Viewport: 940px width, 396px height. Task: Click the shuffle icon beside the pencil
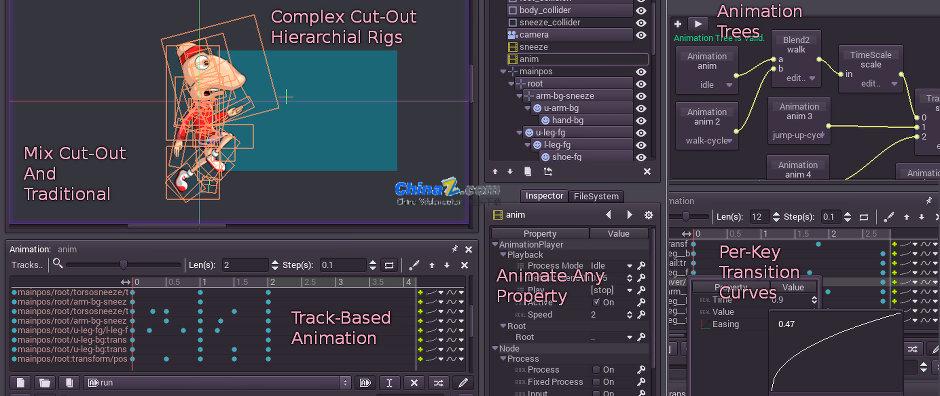tap(438, 383)
